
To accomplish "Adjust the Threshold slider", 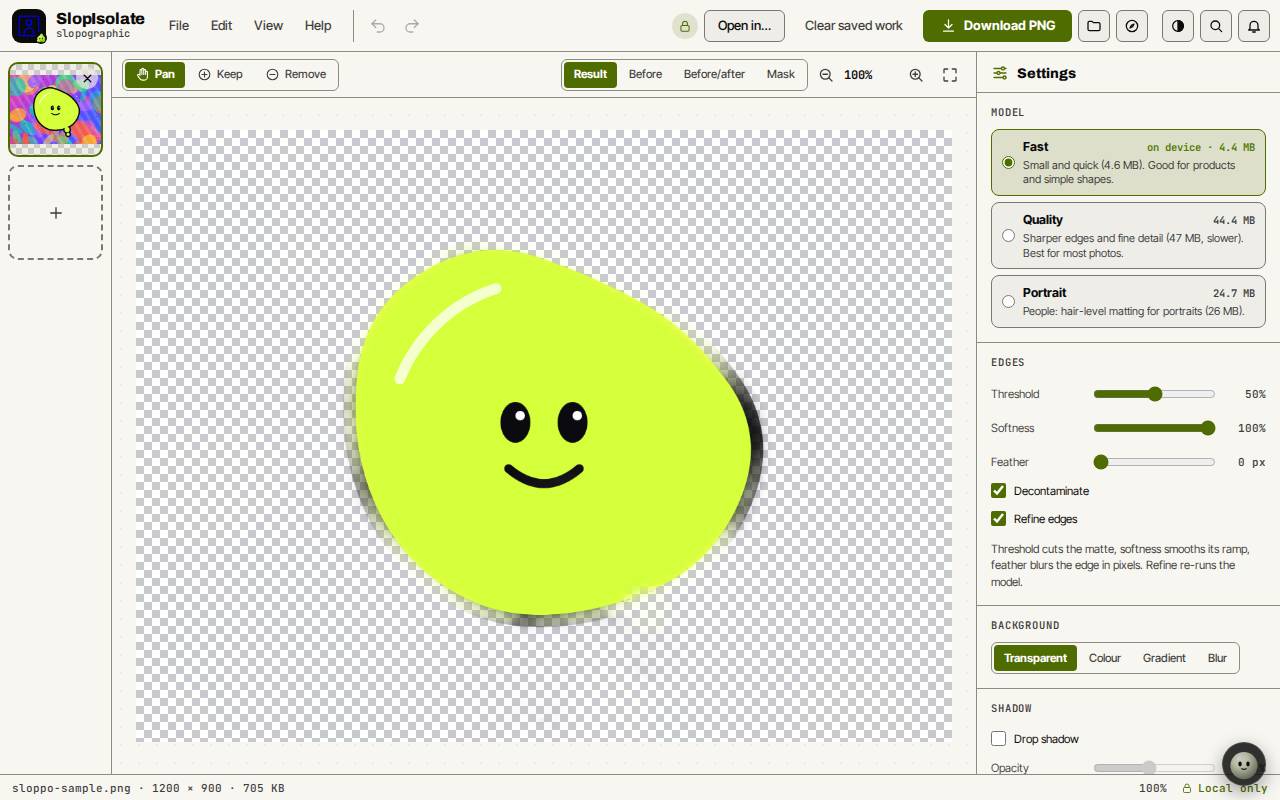I will [1154, 394].
